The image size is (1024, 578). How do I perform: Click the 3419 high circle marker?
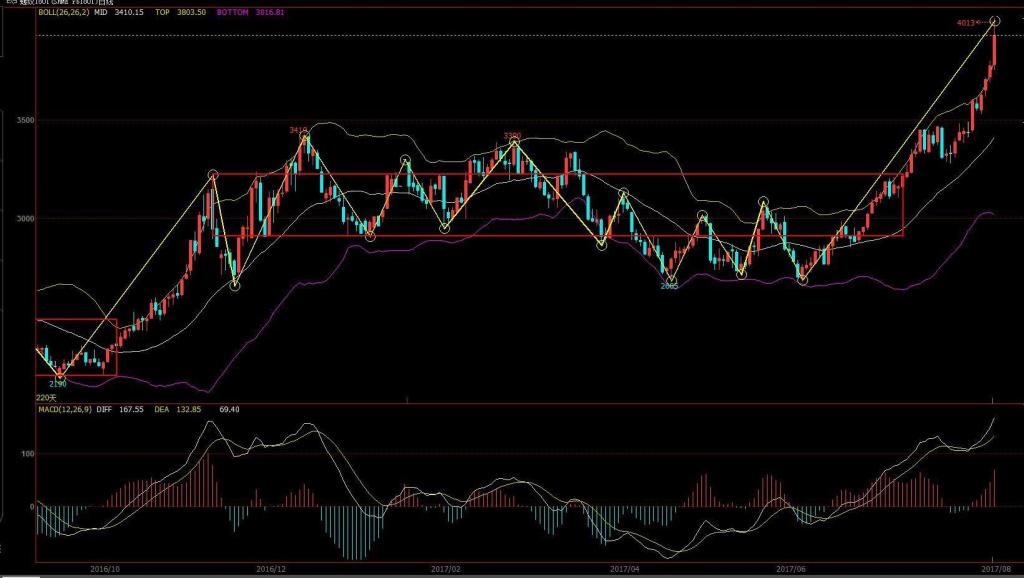click(x=305, y=138)
